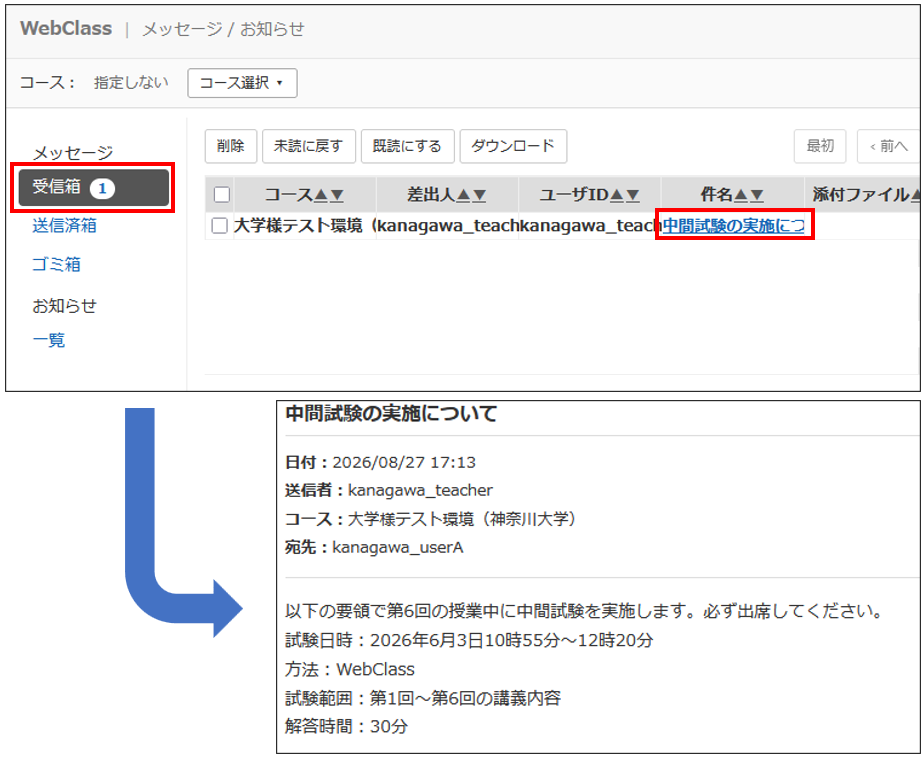Click the 試験日時 line in message body
Image resolution: width=924 pixels, height=759 pixels.
point(469,640)
